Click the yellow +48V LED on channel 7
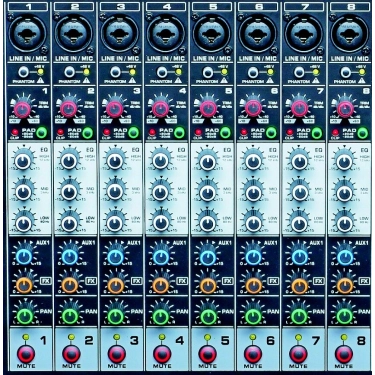Screen dimensions: 375x375 [x=315, y=72]
